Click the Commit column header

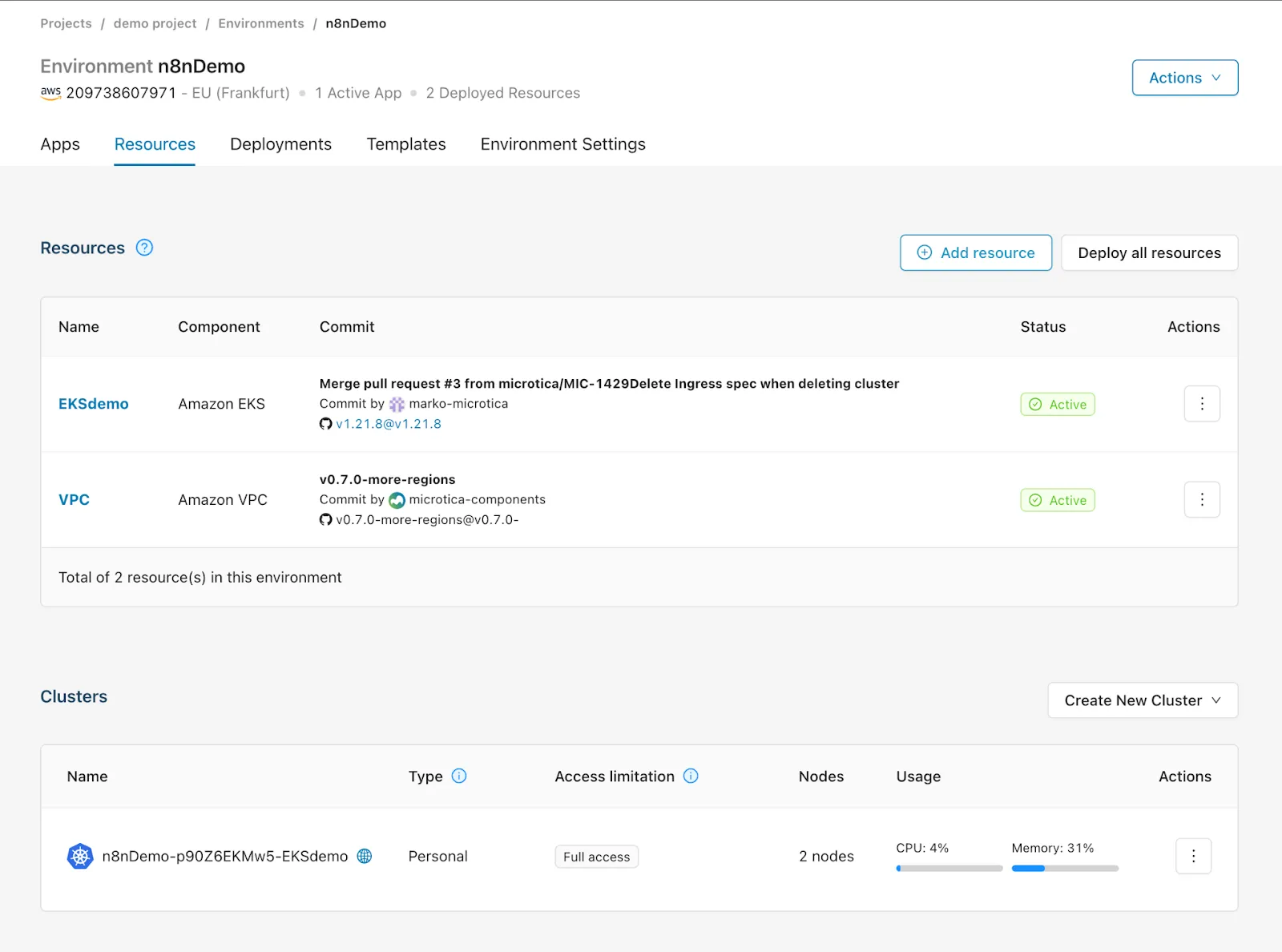pos(347,326)
